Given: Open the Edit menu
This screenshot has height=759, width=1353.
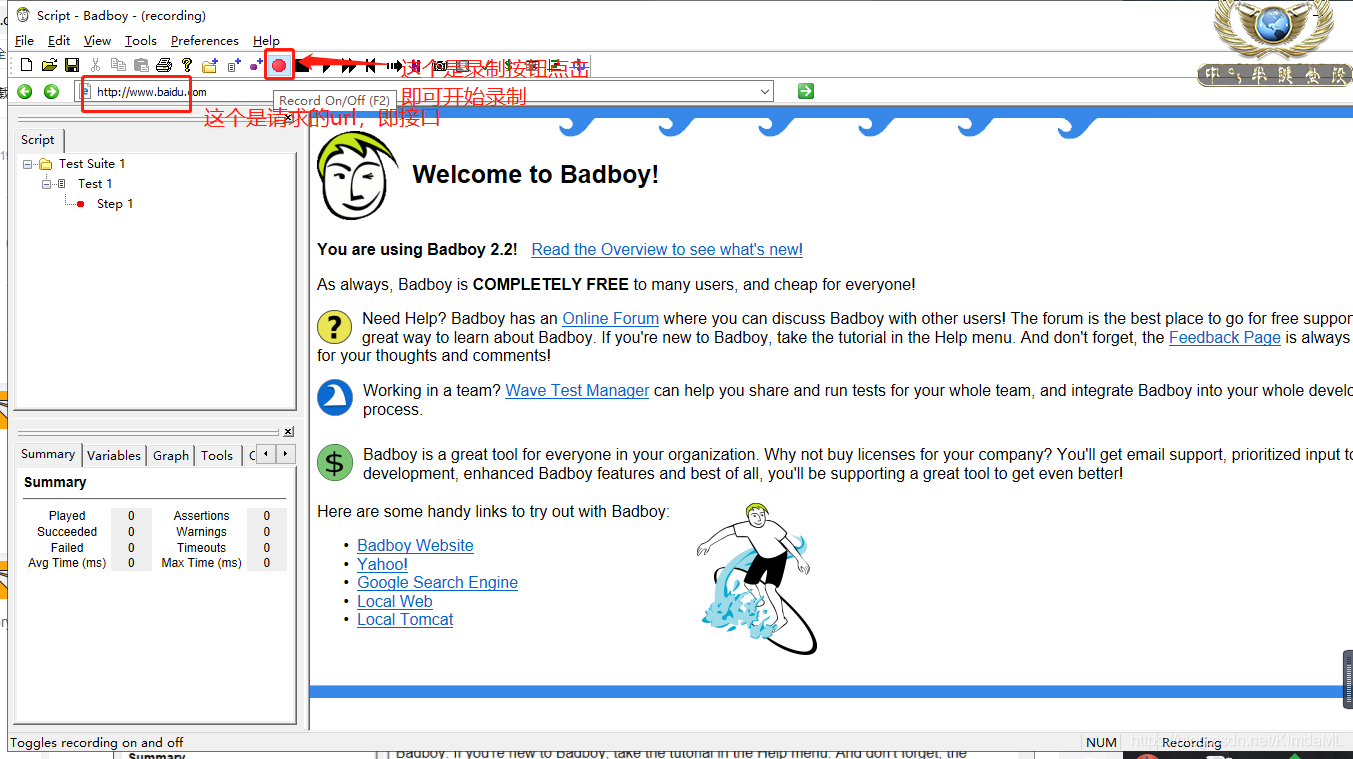Looking at the screenshot, I should click(59, 41).
